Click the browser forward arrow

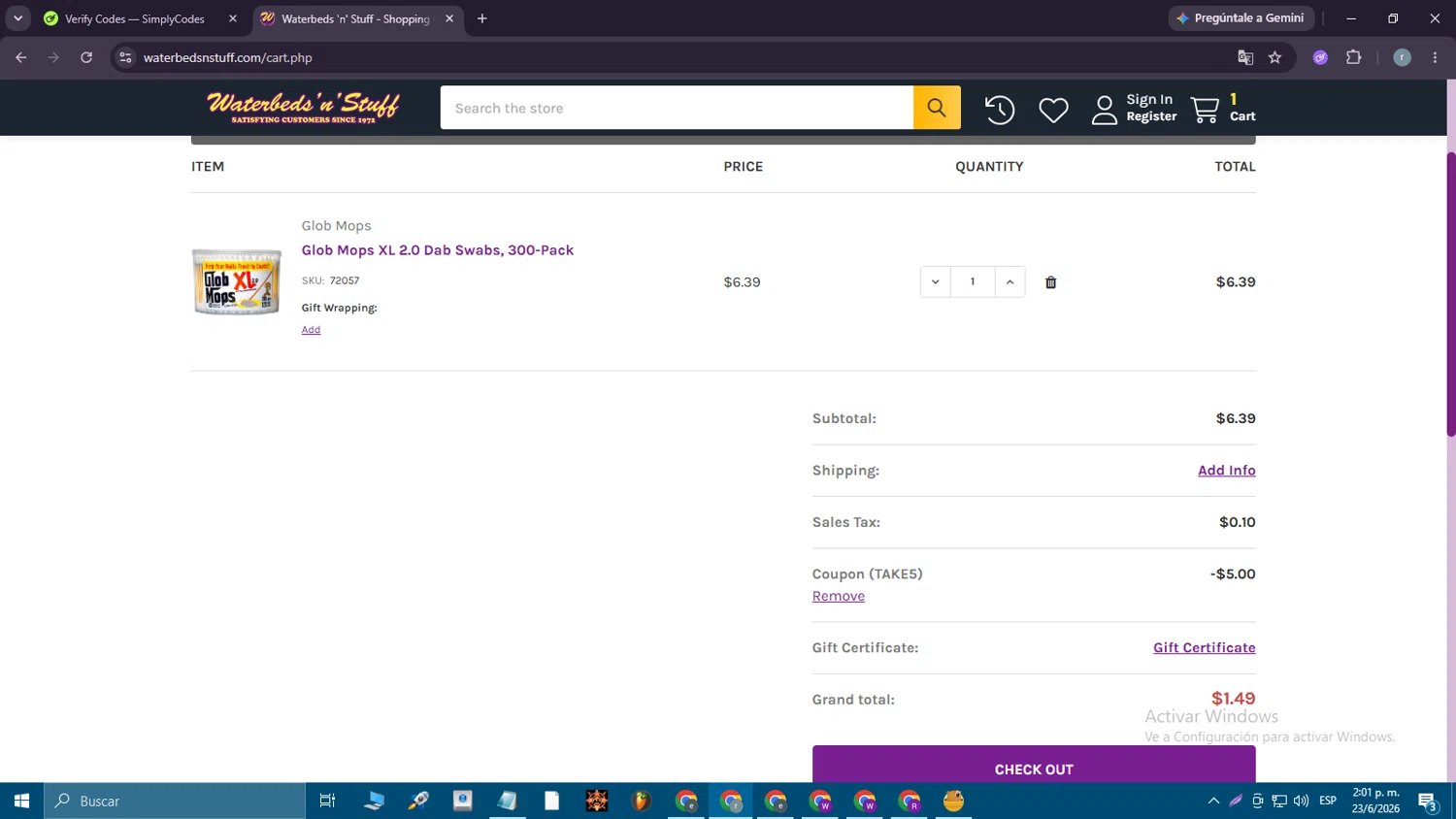[x=53, y=57]
